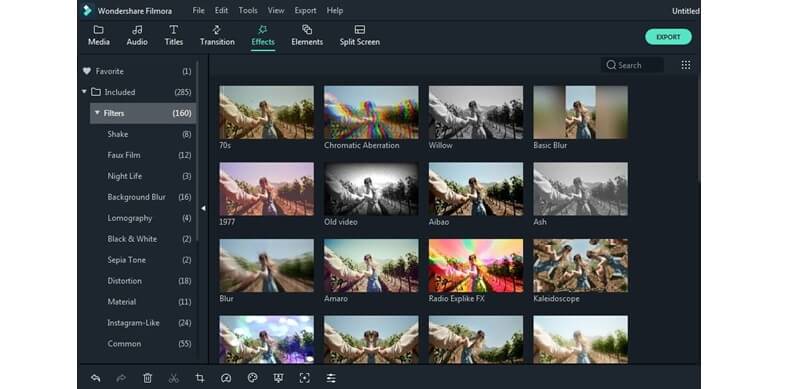800x389 pixels.
Task: Select the Aibao effect thumbnail
Action: click(476, 189)
